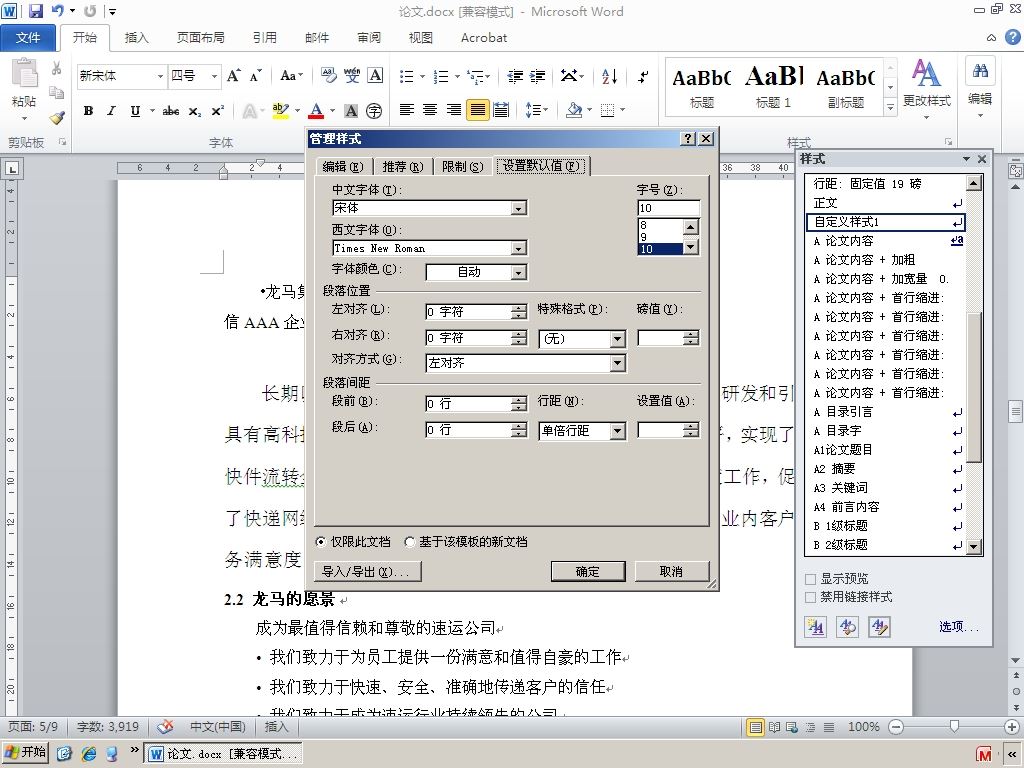
Task: Increase indent in paragraph group
Action: (537, 76)
